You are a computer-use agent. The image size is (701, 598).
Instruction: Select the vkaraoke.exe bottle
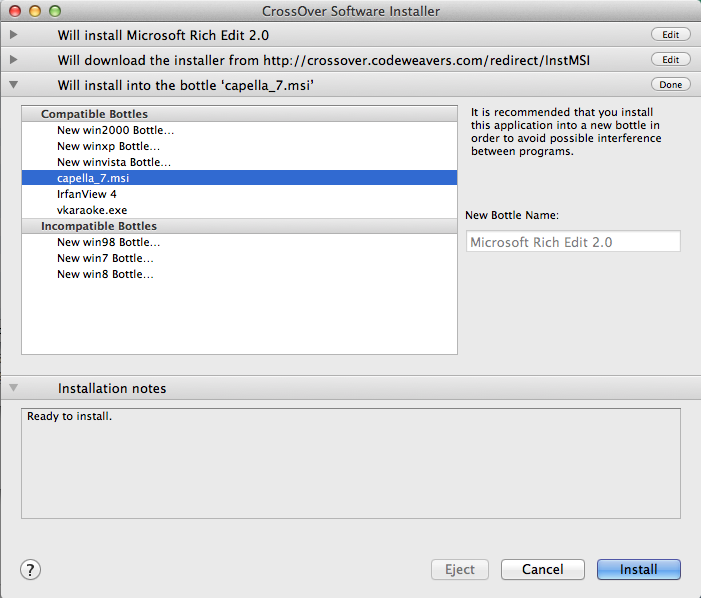click(239, 210)
